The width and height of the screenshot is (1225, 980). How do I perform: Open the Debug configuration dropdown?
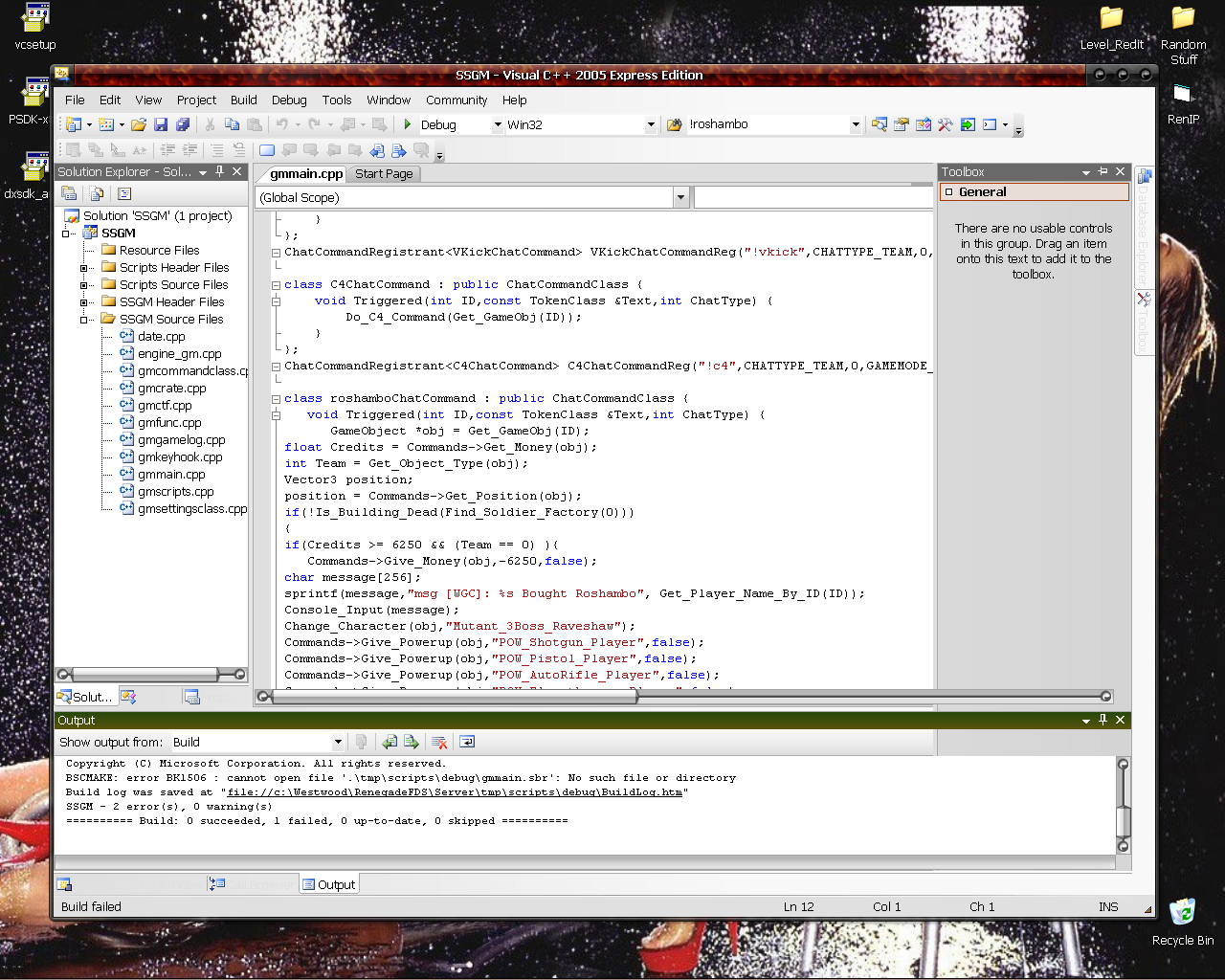(x=497, y=124)
